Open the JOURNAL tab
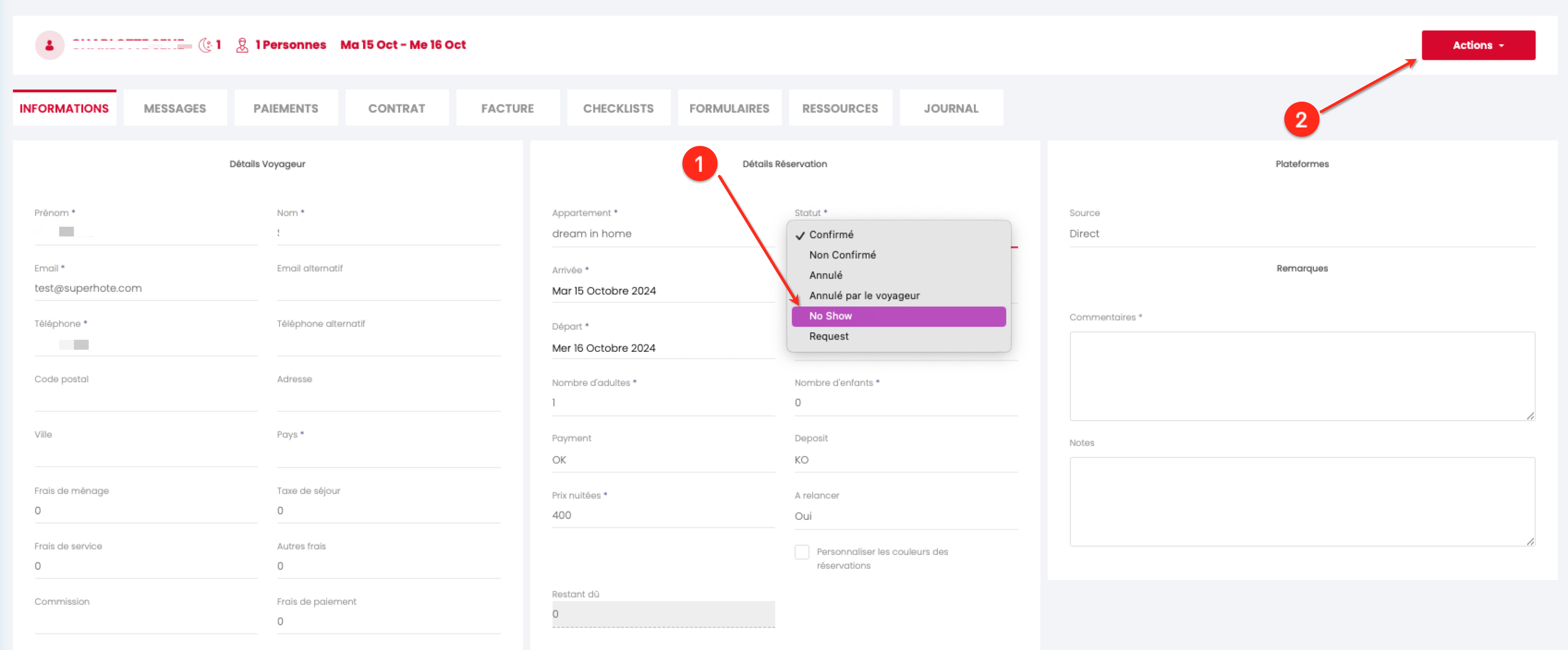The image size is (1568, 650). (951, 108)
